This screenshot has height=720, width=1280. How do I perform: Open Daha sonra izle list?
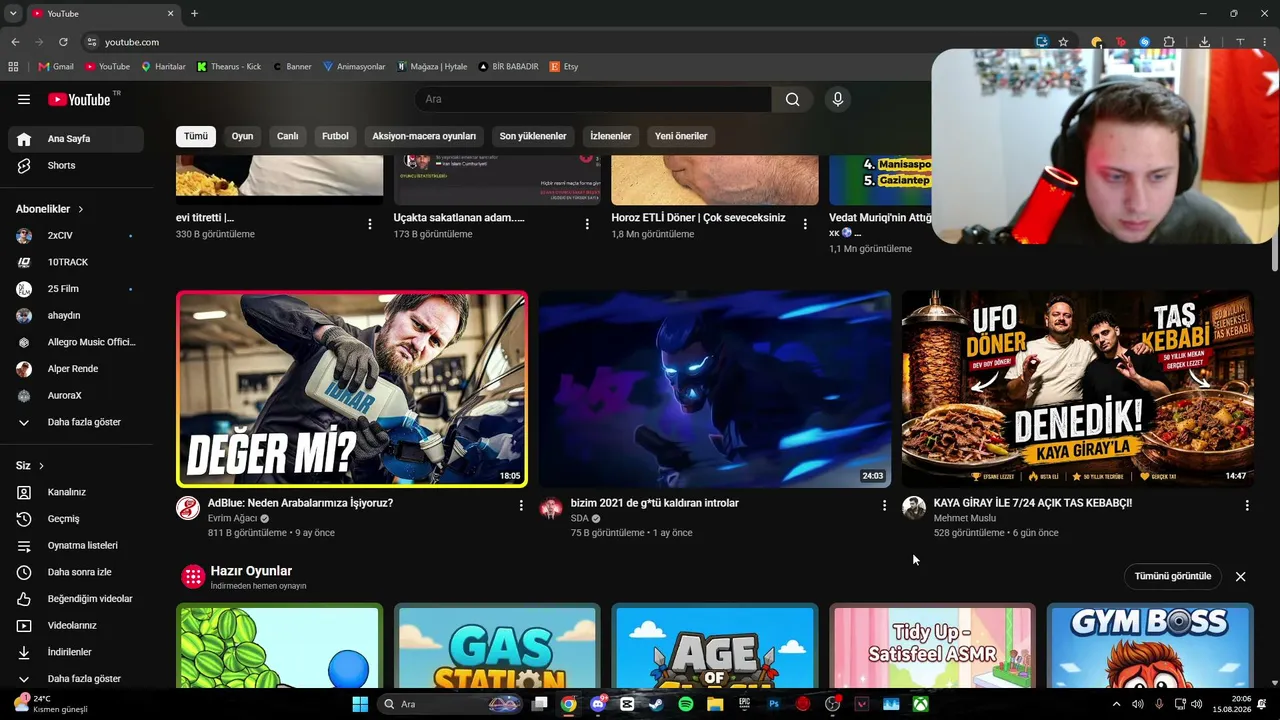point(76,572)
